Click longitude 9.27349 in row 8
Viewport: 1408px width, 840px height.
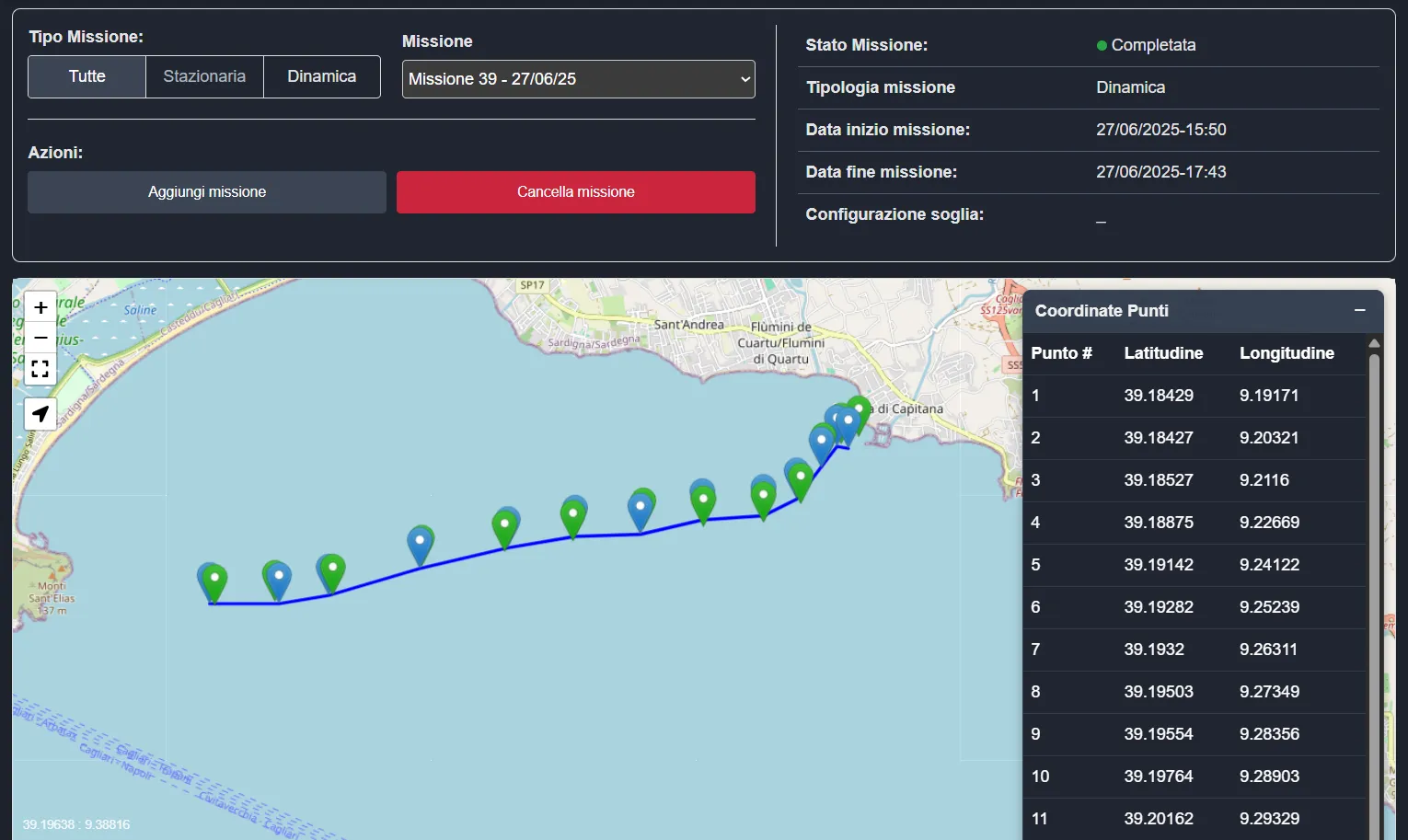tap(1269, 692)
